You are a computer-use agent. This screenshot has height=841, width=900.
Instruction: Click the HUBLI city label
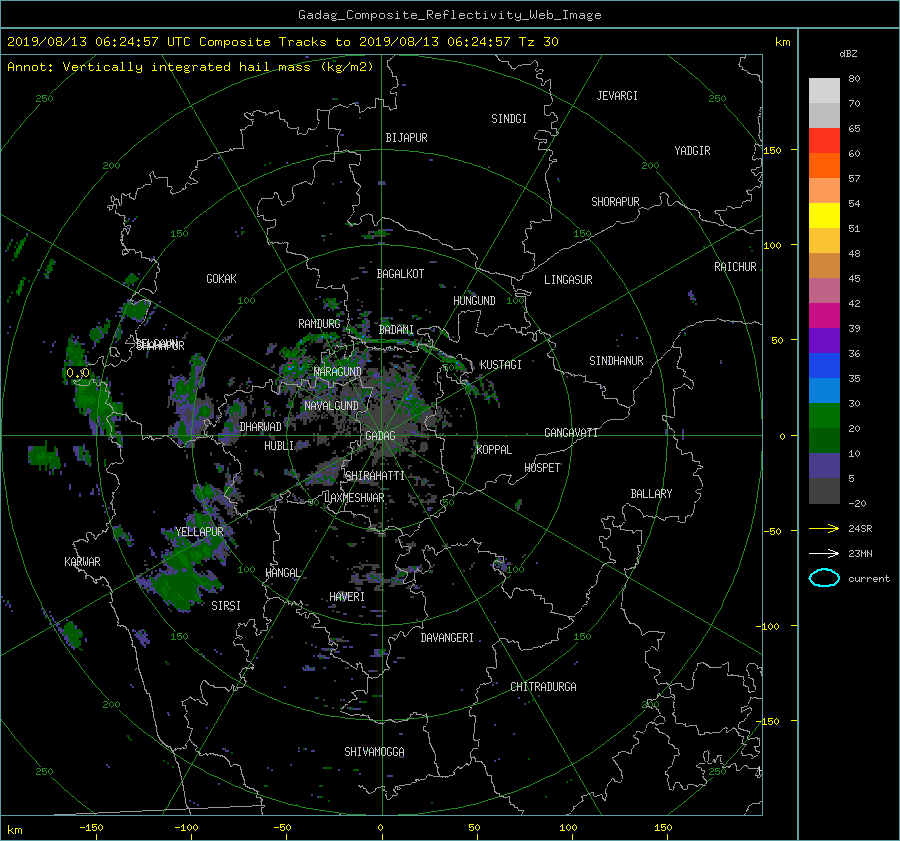279,446
